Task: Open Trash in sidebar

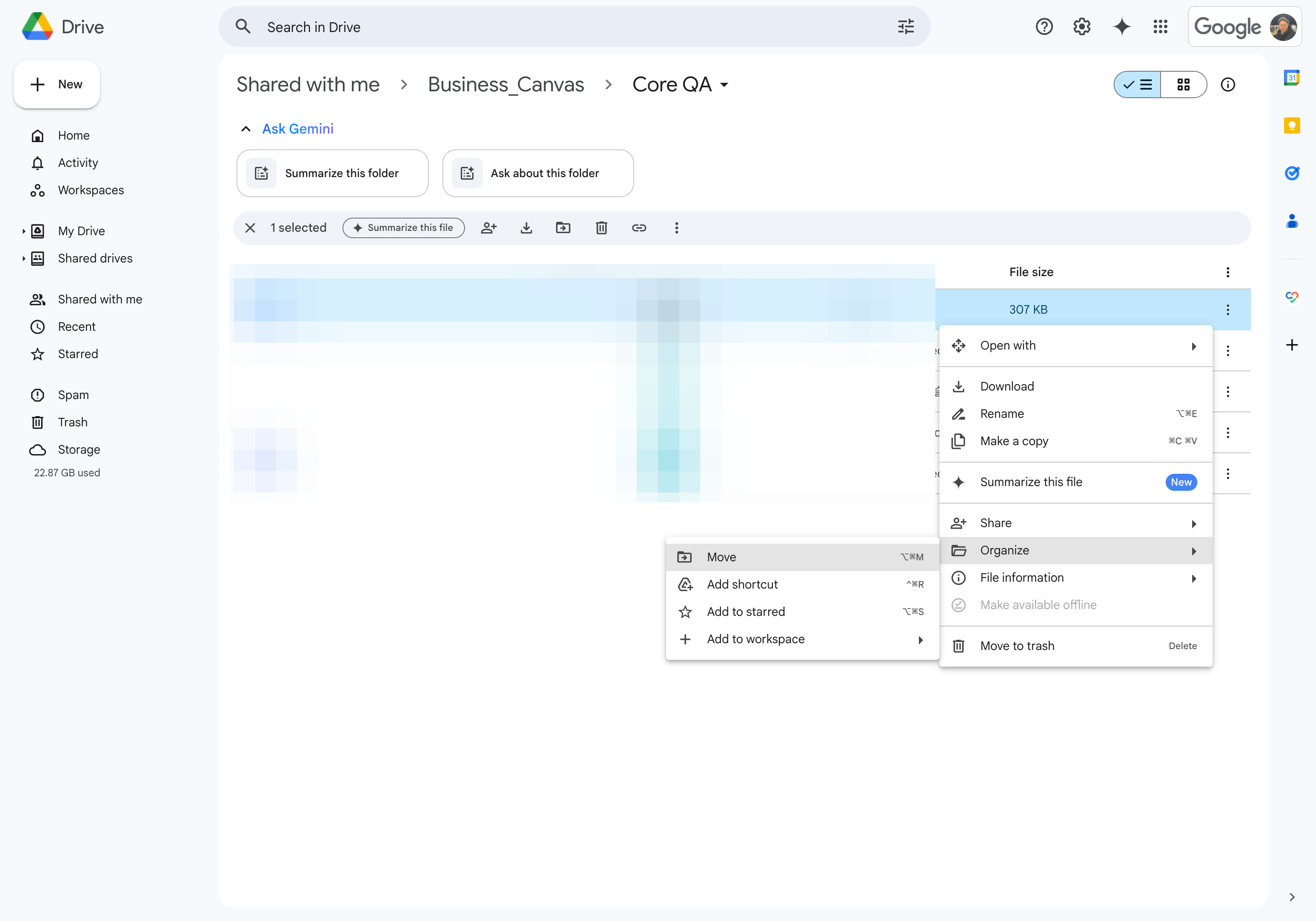Action: [x=72, y=422]
